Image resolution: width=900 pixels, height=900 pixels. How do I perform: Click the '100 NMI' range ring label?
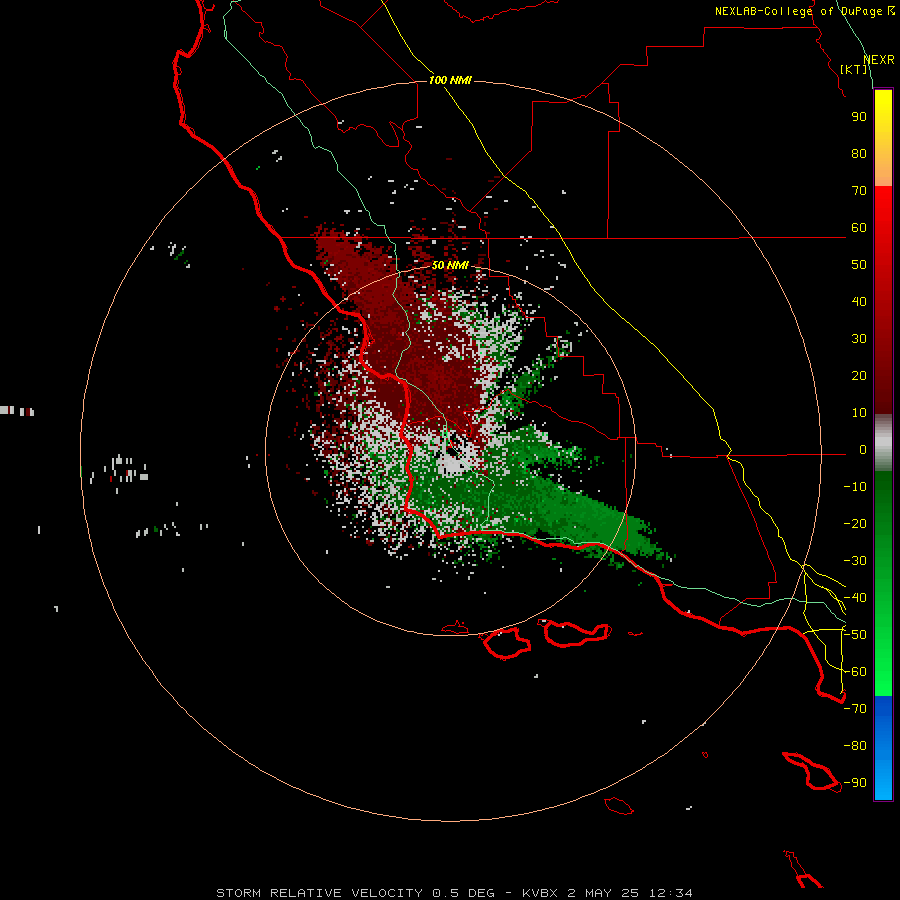click(450, 80)
